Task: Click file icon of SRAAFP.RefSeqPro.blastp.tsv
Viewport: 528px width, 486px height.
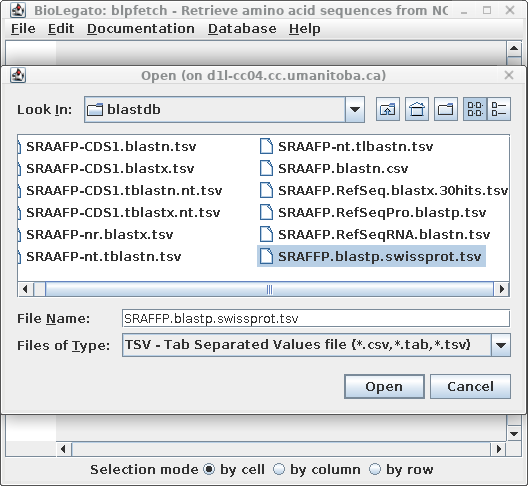Action: tap(266, 212)
